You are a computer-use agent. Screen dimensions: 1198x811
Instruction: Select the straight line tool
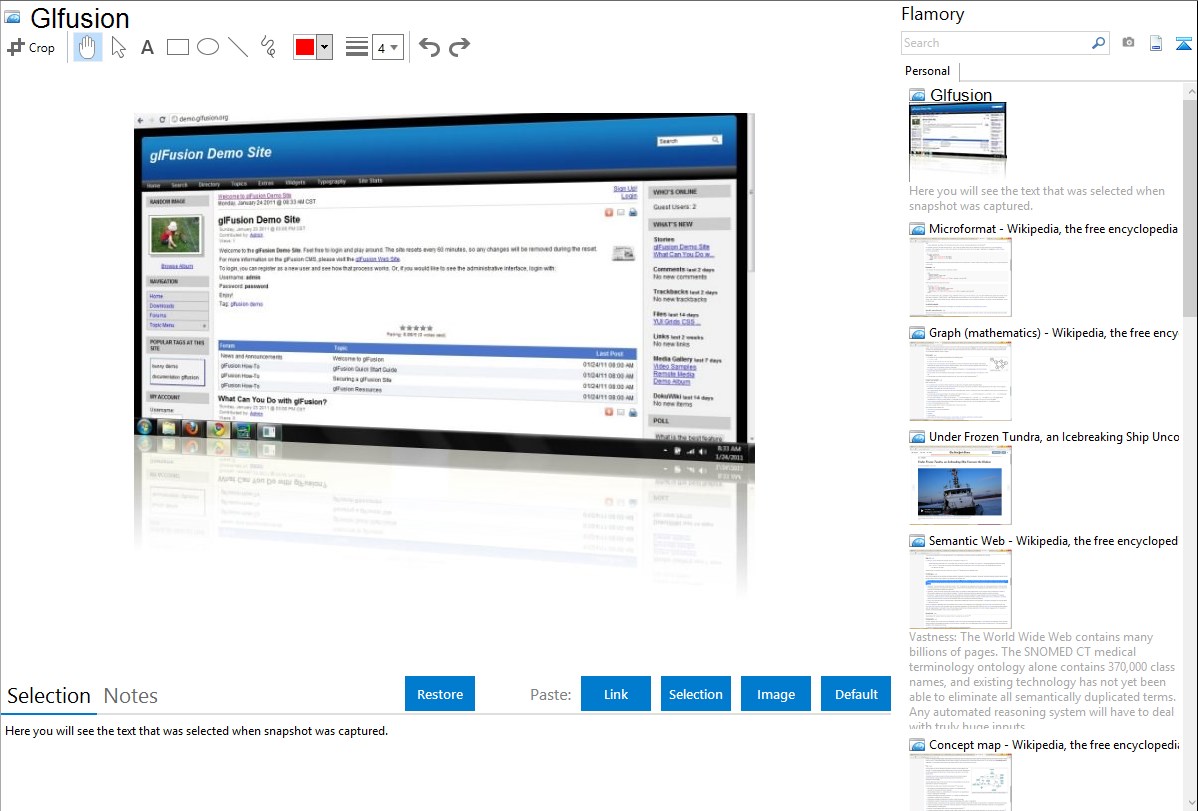pos(238,47)
